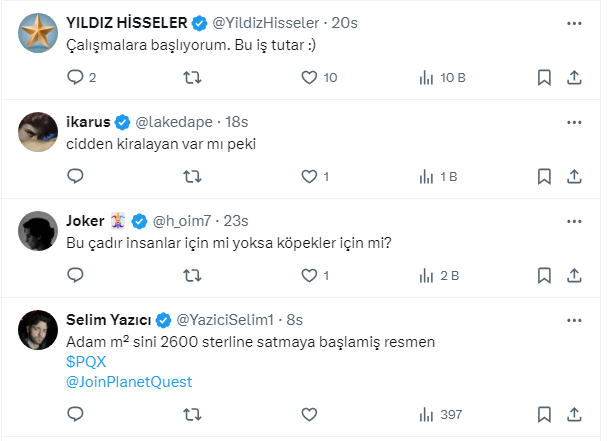Bookmark the YILDIZ HİSSELER tweet
615x441 pixels.
[543, 77]
